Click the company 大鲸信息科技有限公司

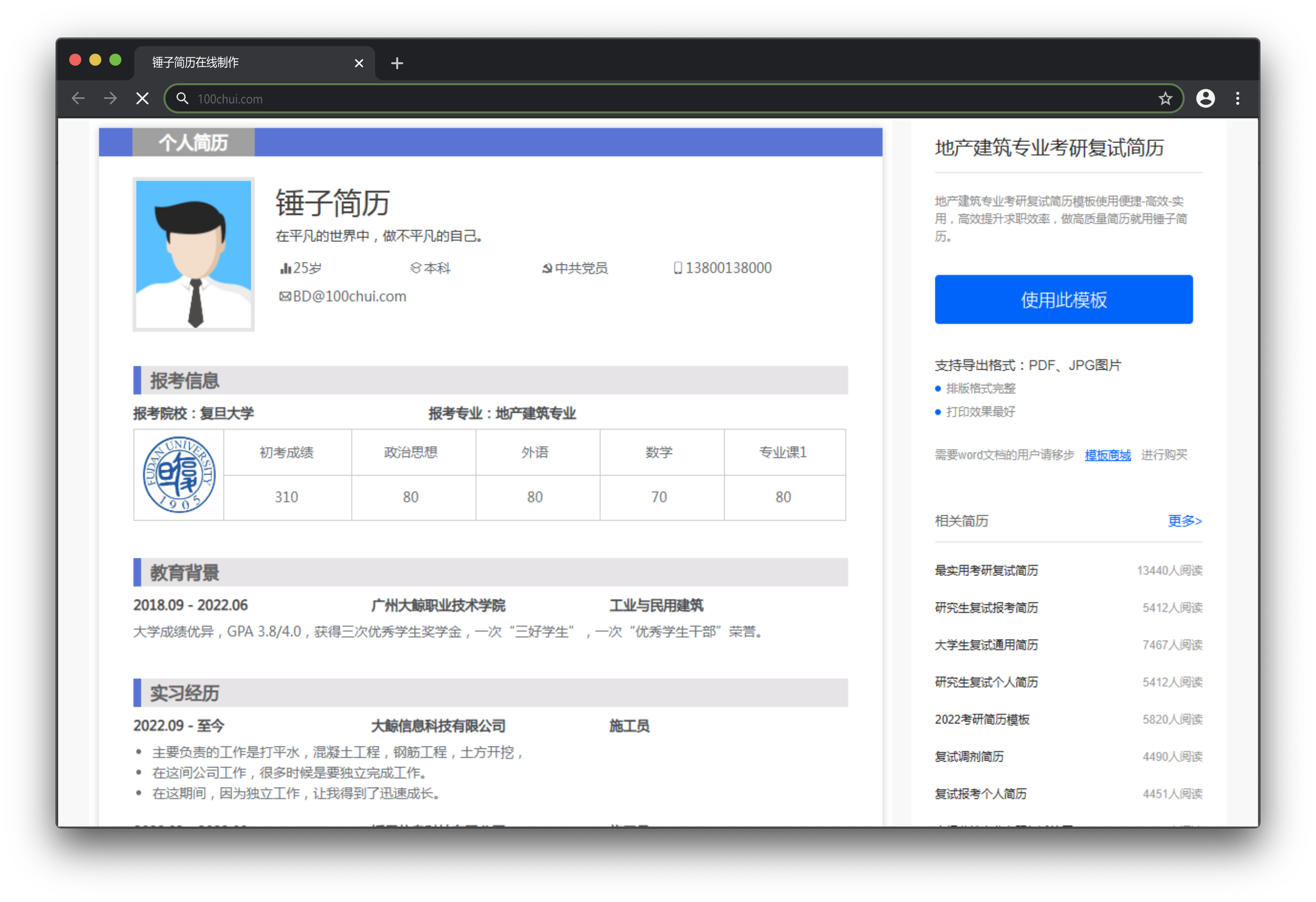[438, 726]
